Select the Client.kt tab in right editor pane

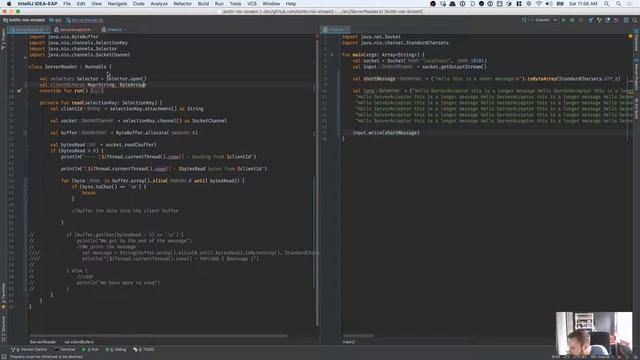[336, 30]
